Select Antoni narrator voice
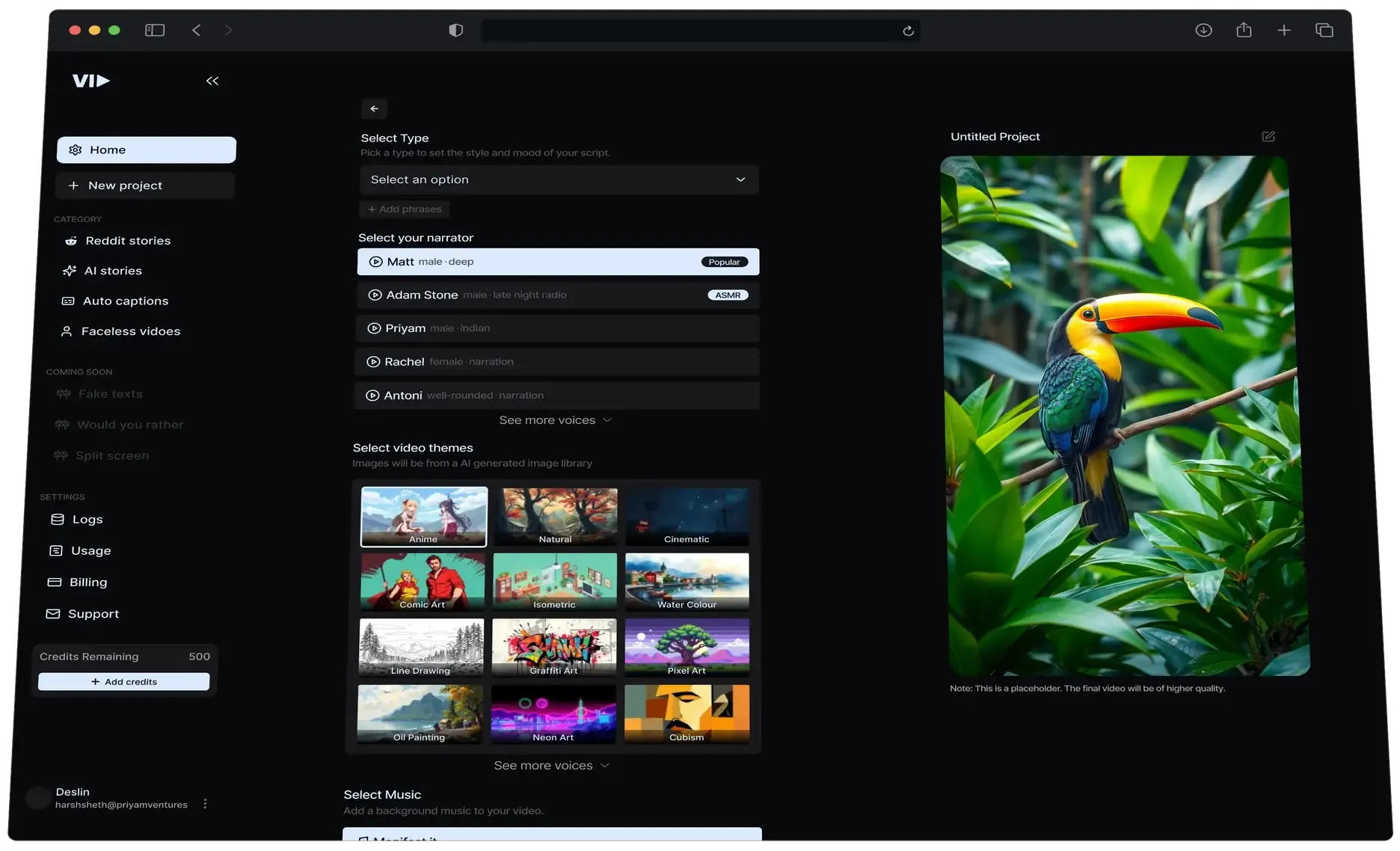 coord(557,396)
